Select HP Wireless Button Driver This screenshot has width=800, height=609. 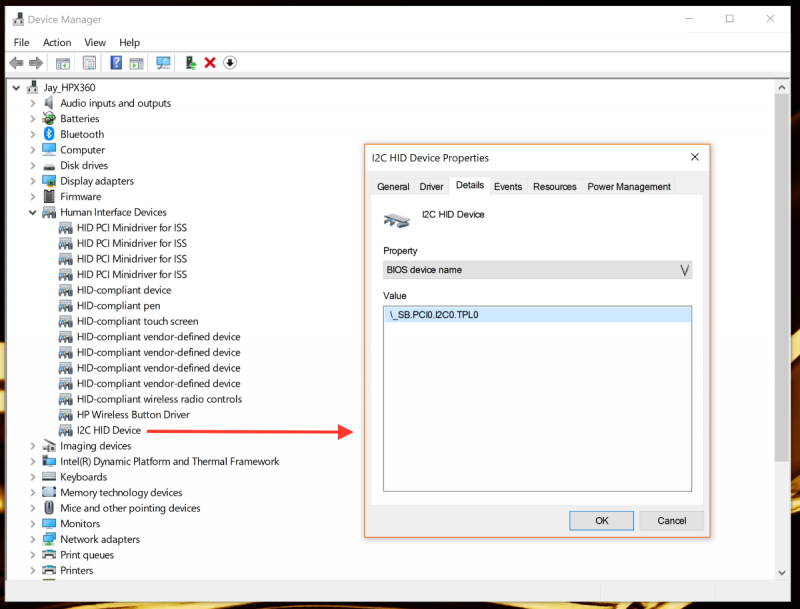[133, 415]
